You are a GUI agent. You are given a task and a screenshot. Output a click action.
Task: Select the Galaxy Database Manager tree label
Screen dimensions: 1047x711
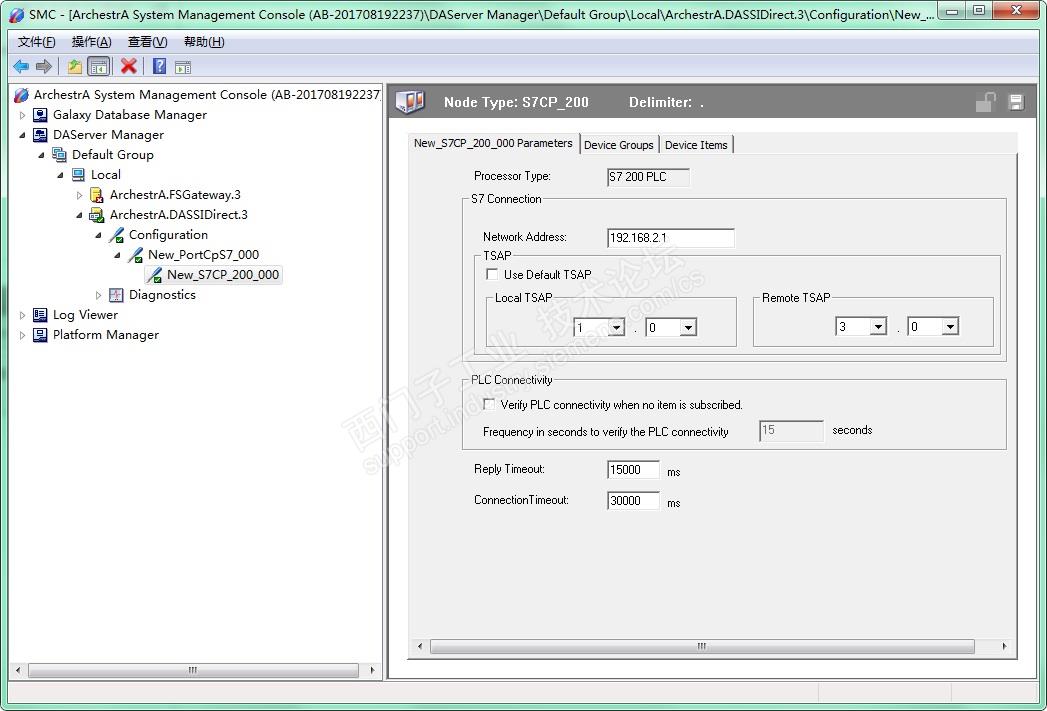[x=130, y=115]
